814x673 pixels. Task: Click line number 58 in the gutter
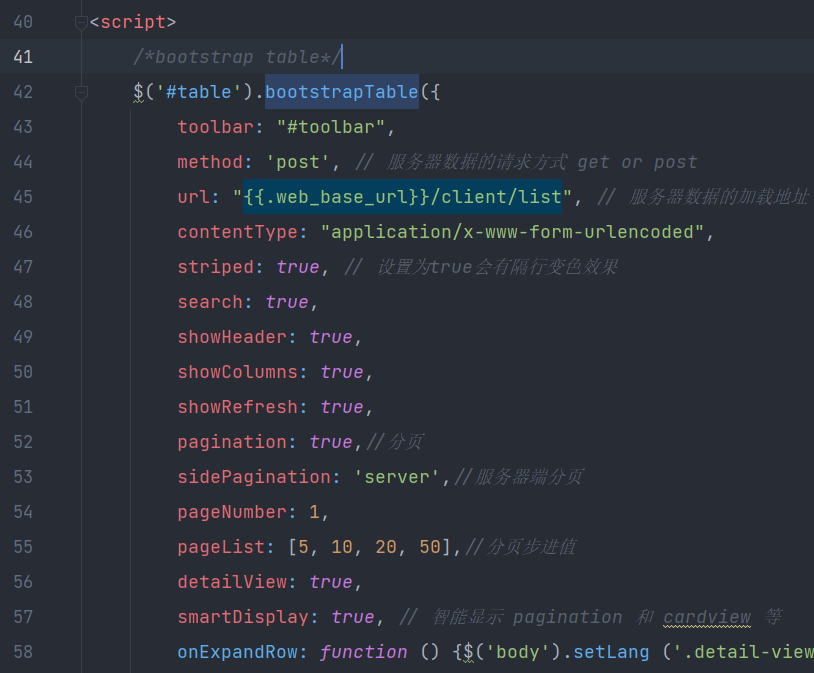pos(23,652)
